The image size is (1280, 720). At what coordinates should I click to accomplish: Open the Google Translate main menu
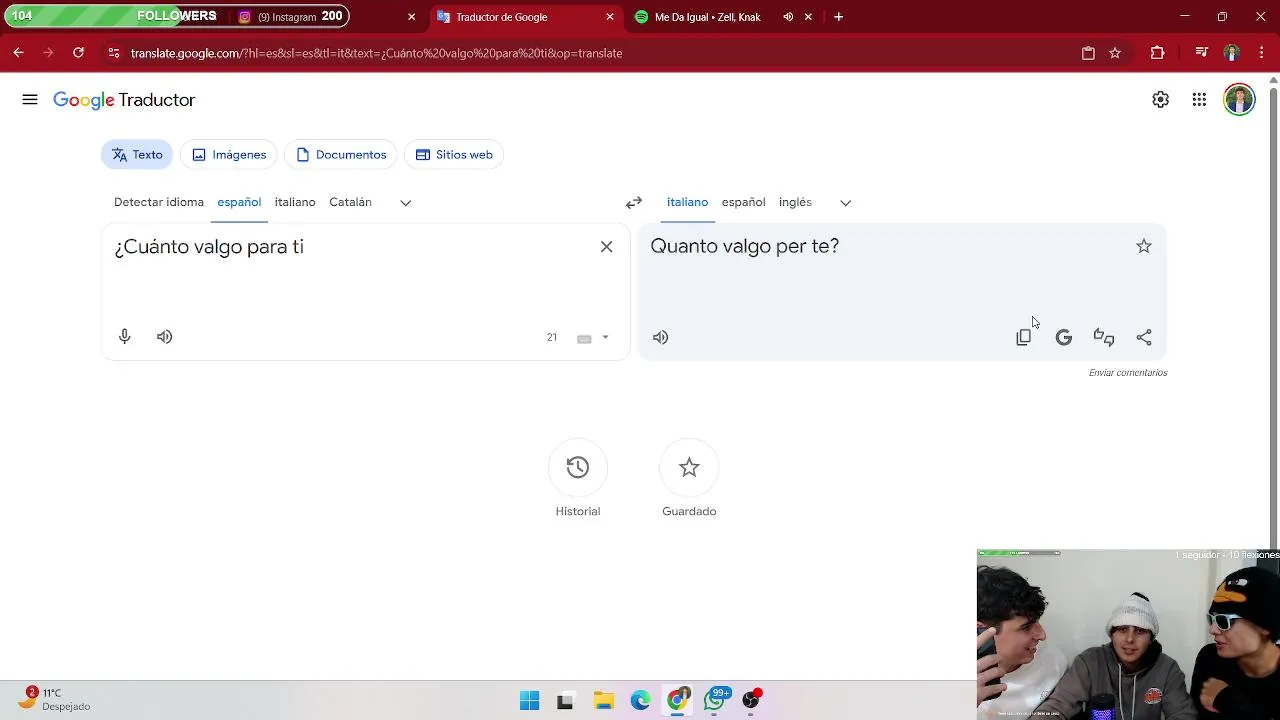[x=30, y=100]
